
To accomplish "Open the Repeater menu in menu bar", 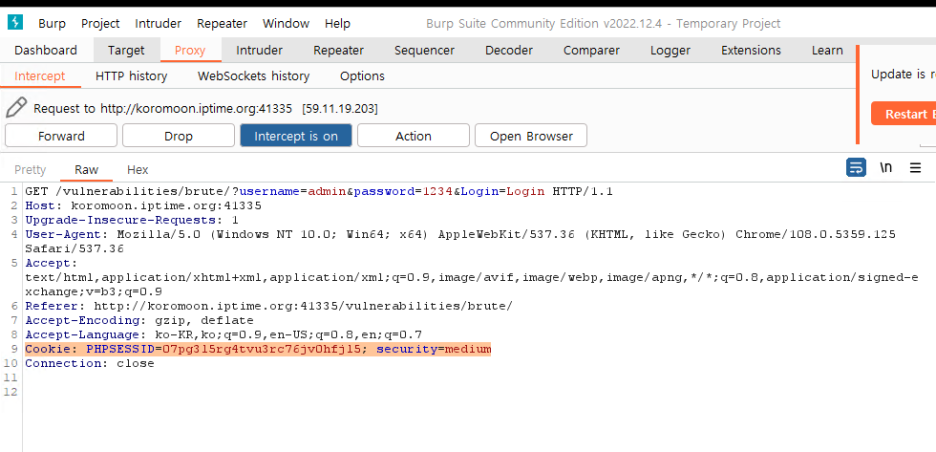I will tap(222, 24).
